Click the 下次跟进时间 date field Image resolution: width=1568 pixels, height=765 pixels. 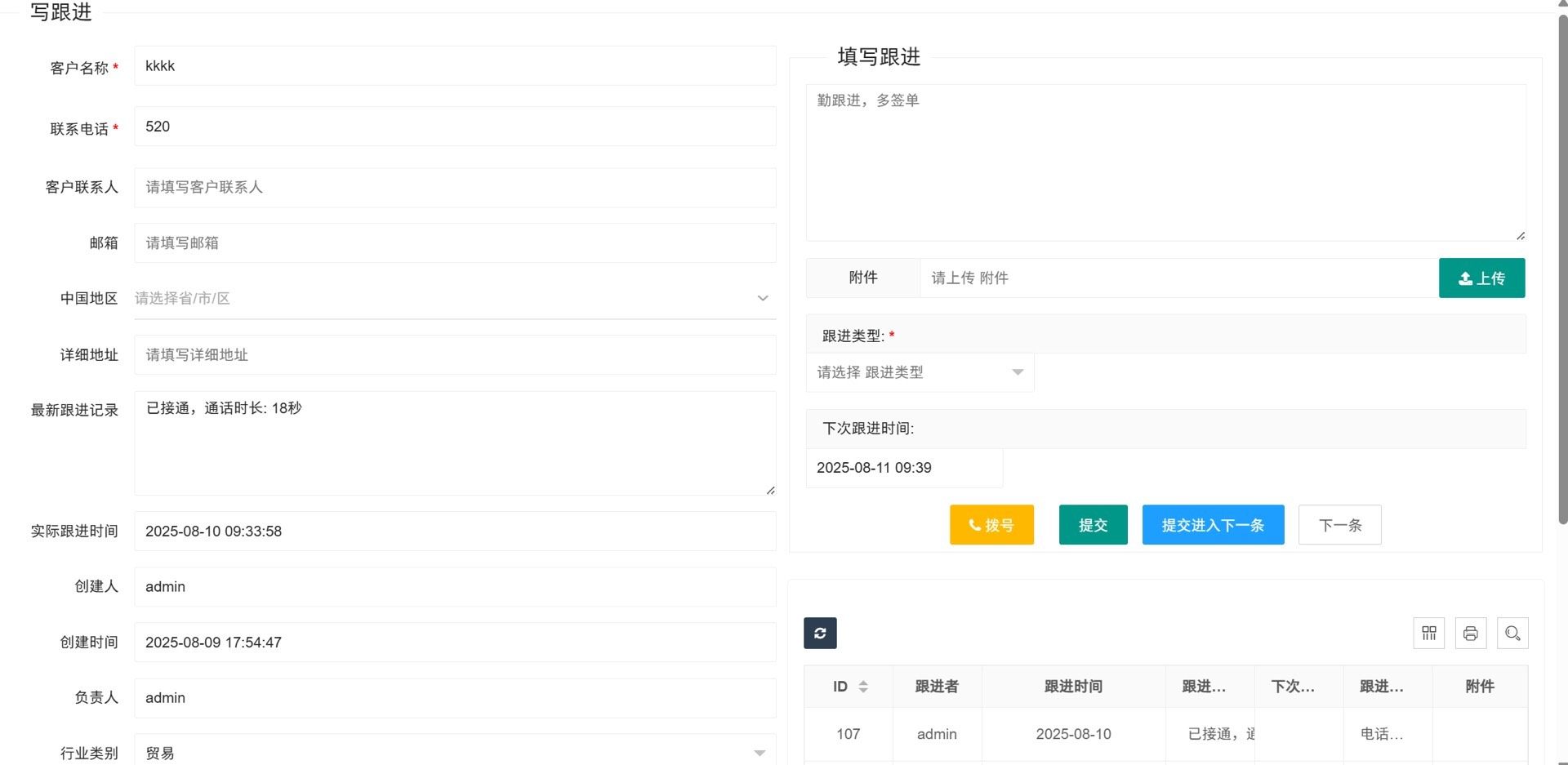pos(903,468)
